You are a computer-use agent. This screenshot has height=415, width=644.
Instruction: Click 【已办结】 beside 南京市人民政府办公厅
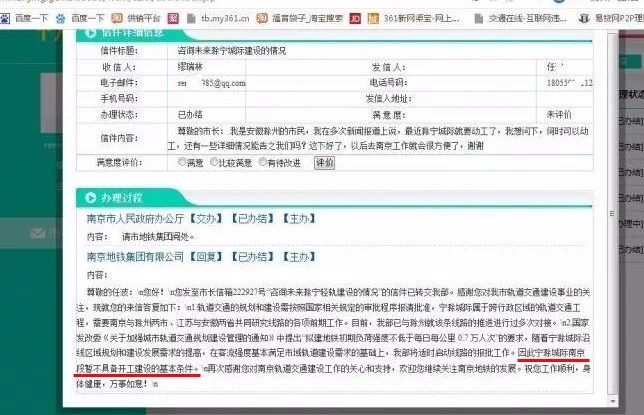coord(253,219)
